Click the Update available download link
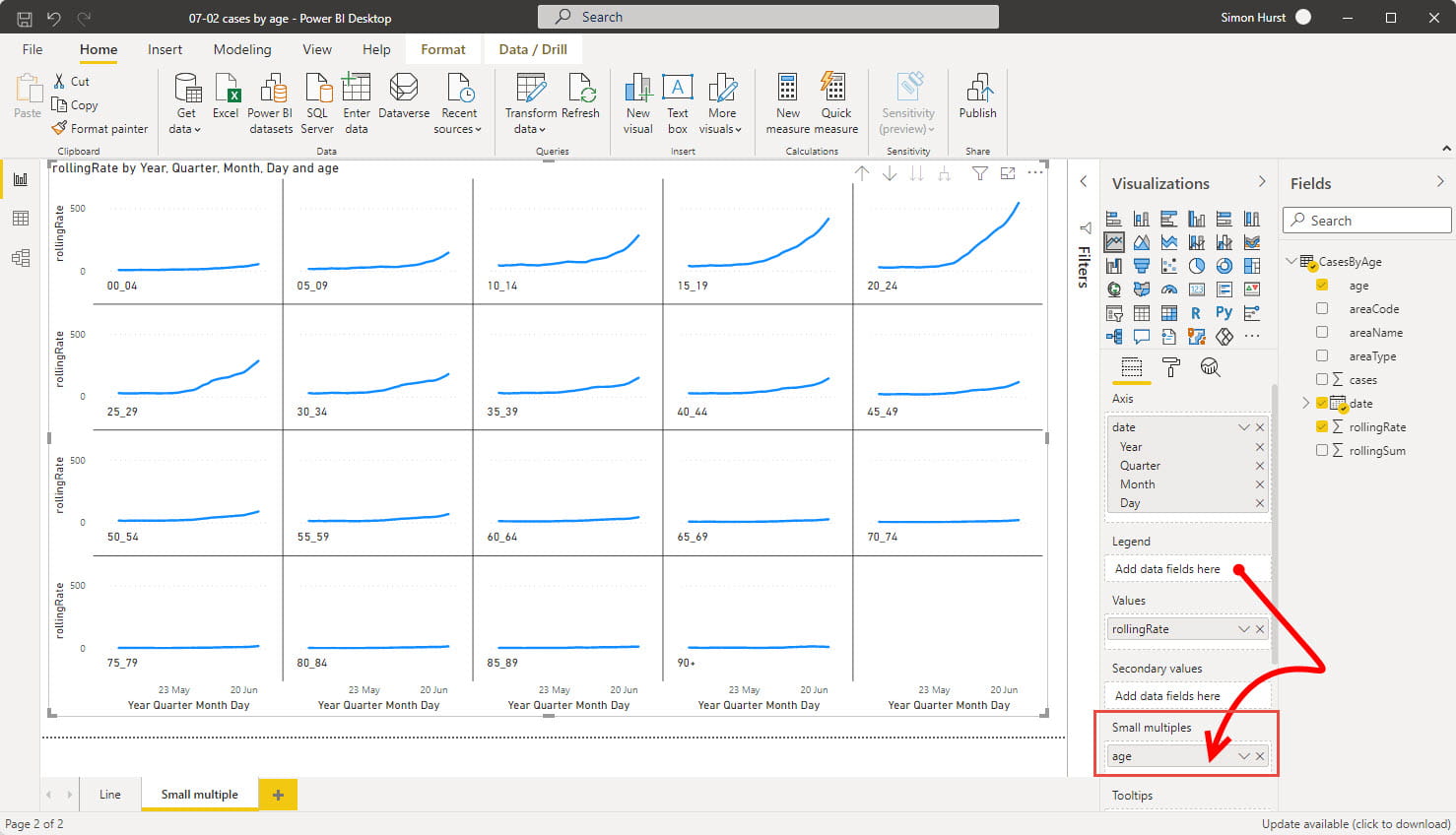Viewport: 1456px width, 835px height. [1356, 824]
